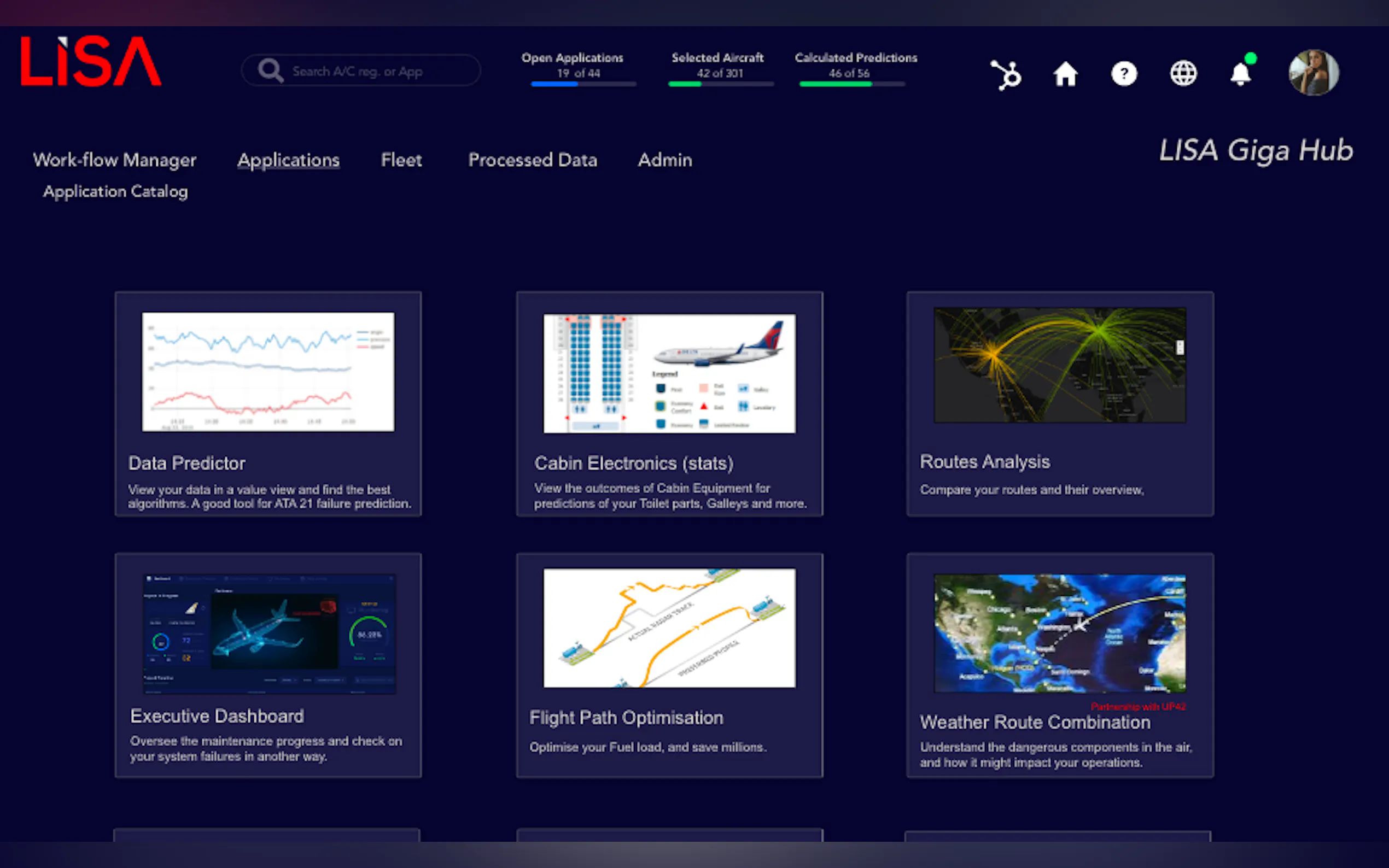The height and width of the screenshot is (868, 1389).
Task: Open the user profile avatar
Action: [1313, 73]
